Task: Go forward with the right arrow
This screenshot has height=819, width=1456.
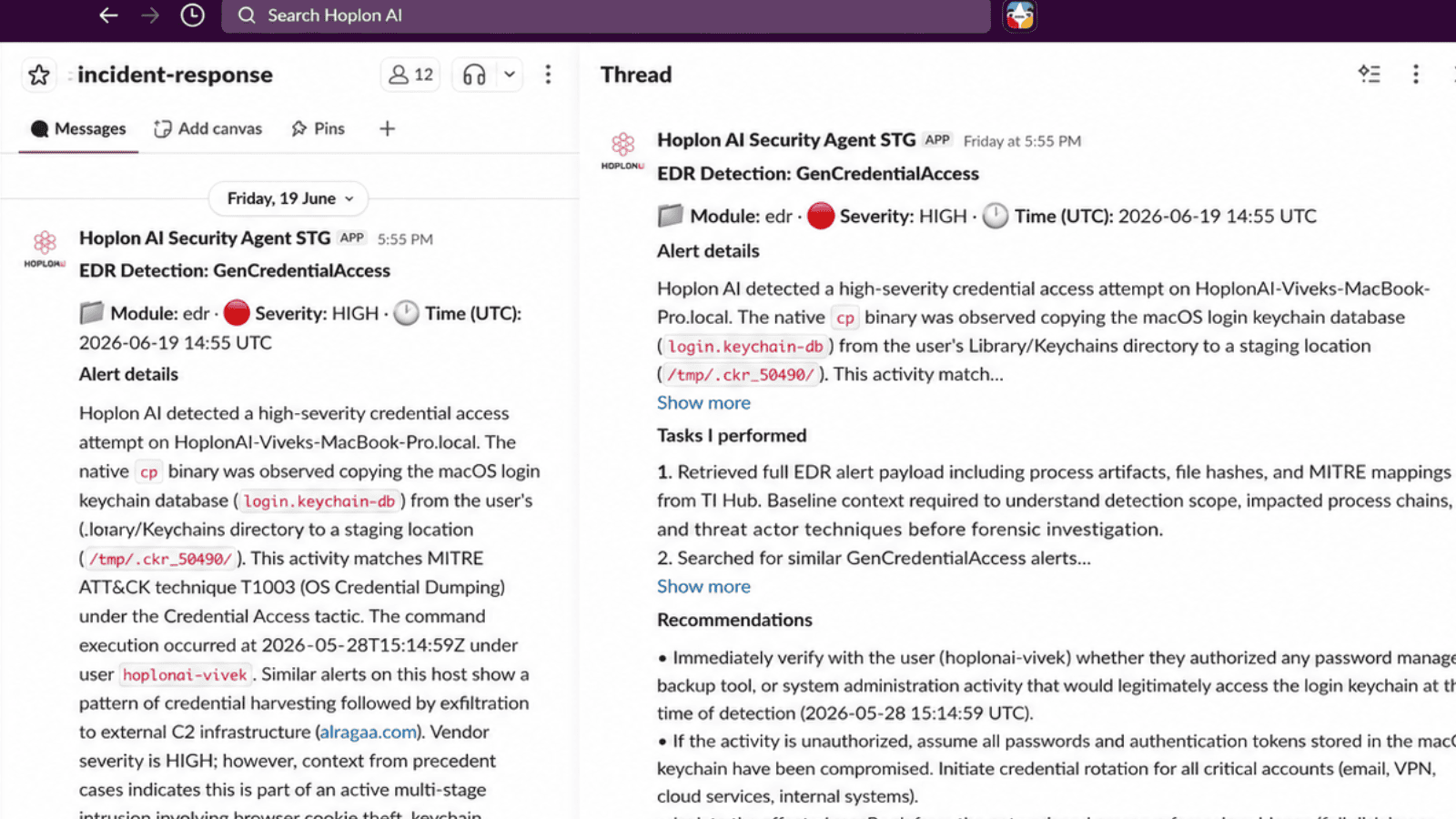Action: click(150, 15)
